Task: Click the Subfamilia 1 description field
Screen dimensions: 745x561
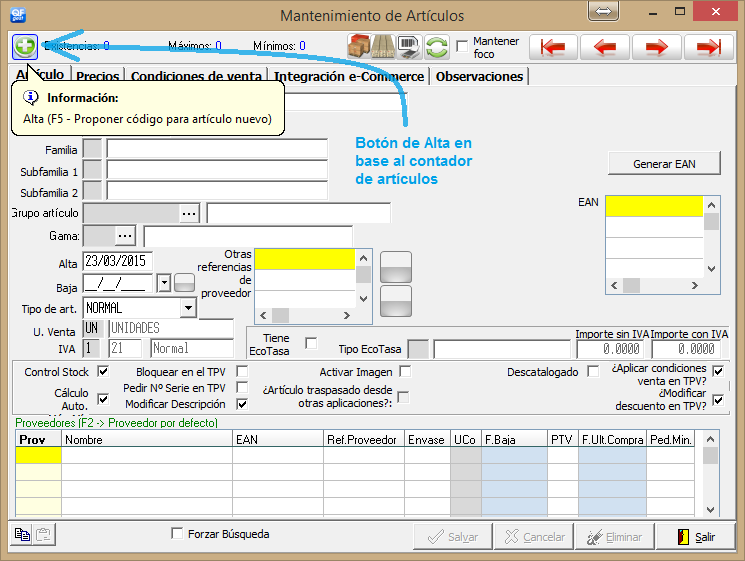Action: point(217,170)
